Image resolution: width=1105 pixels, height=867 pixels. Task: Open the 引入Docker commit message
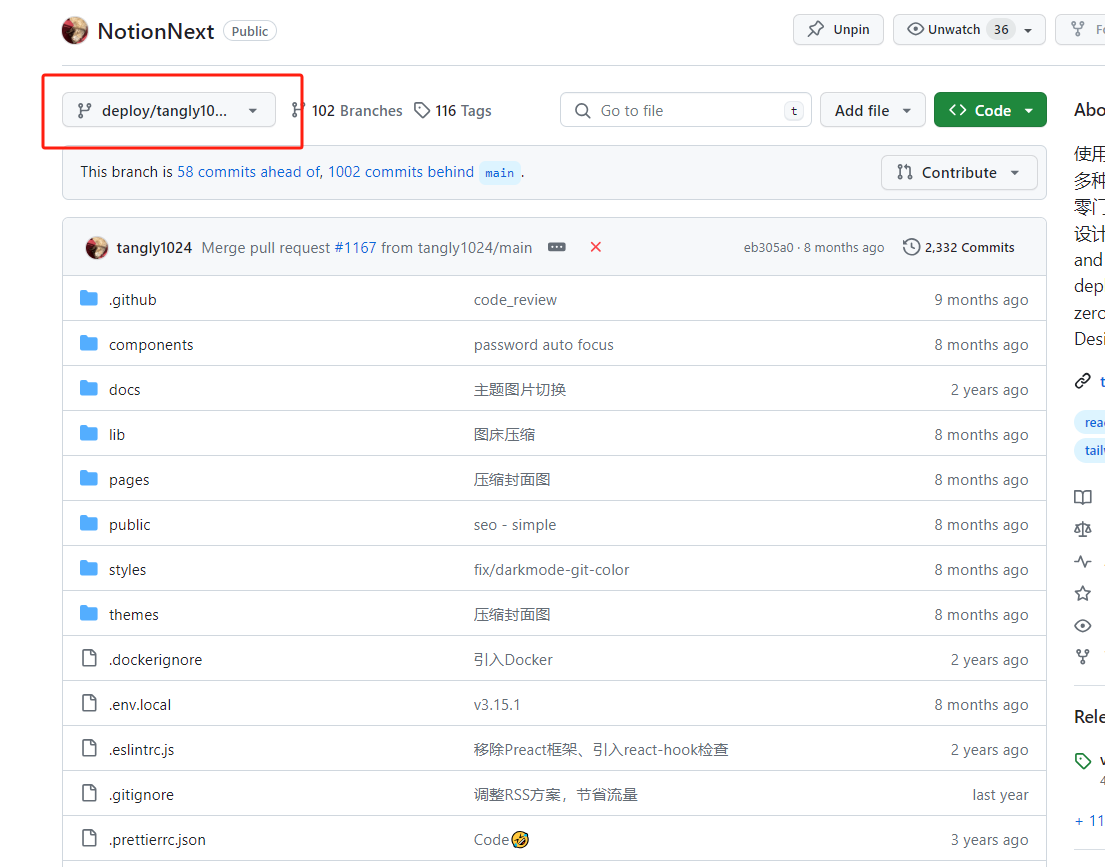coord(513,660)
